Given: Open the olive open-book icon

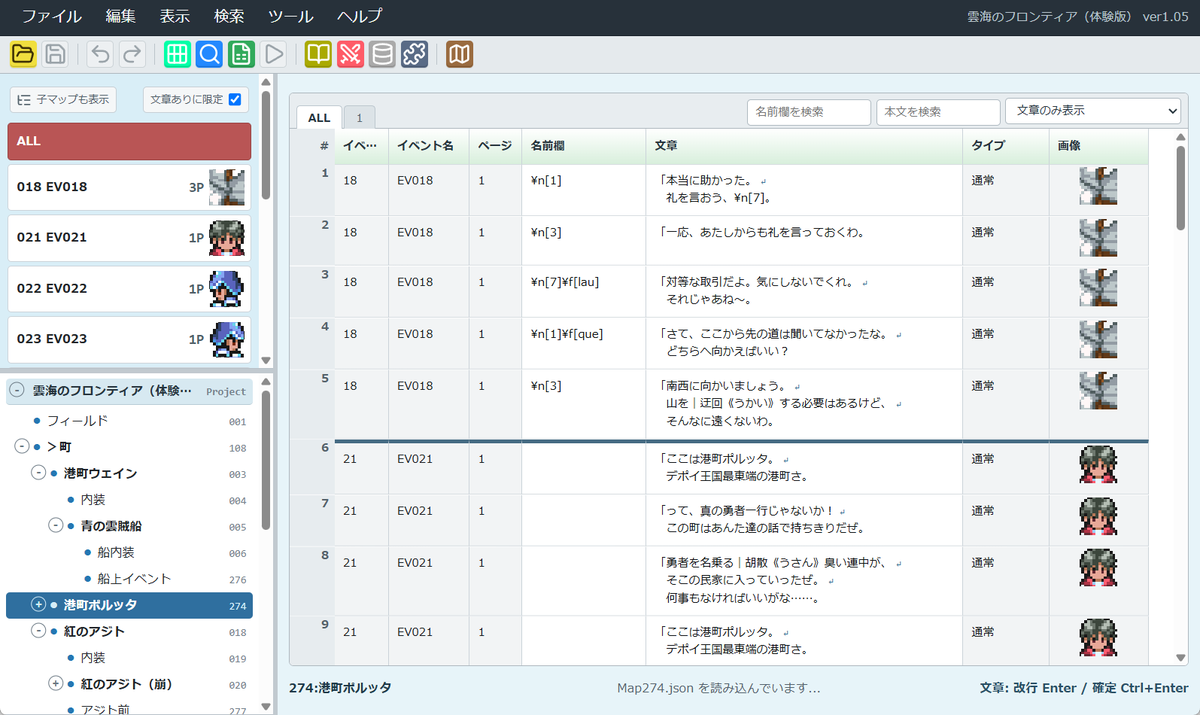Looking at the screenshot, I should 318,54.
